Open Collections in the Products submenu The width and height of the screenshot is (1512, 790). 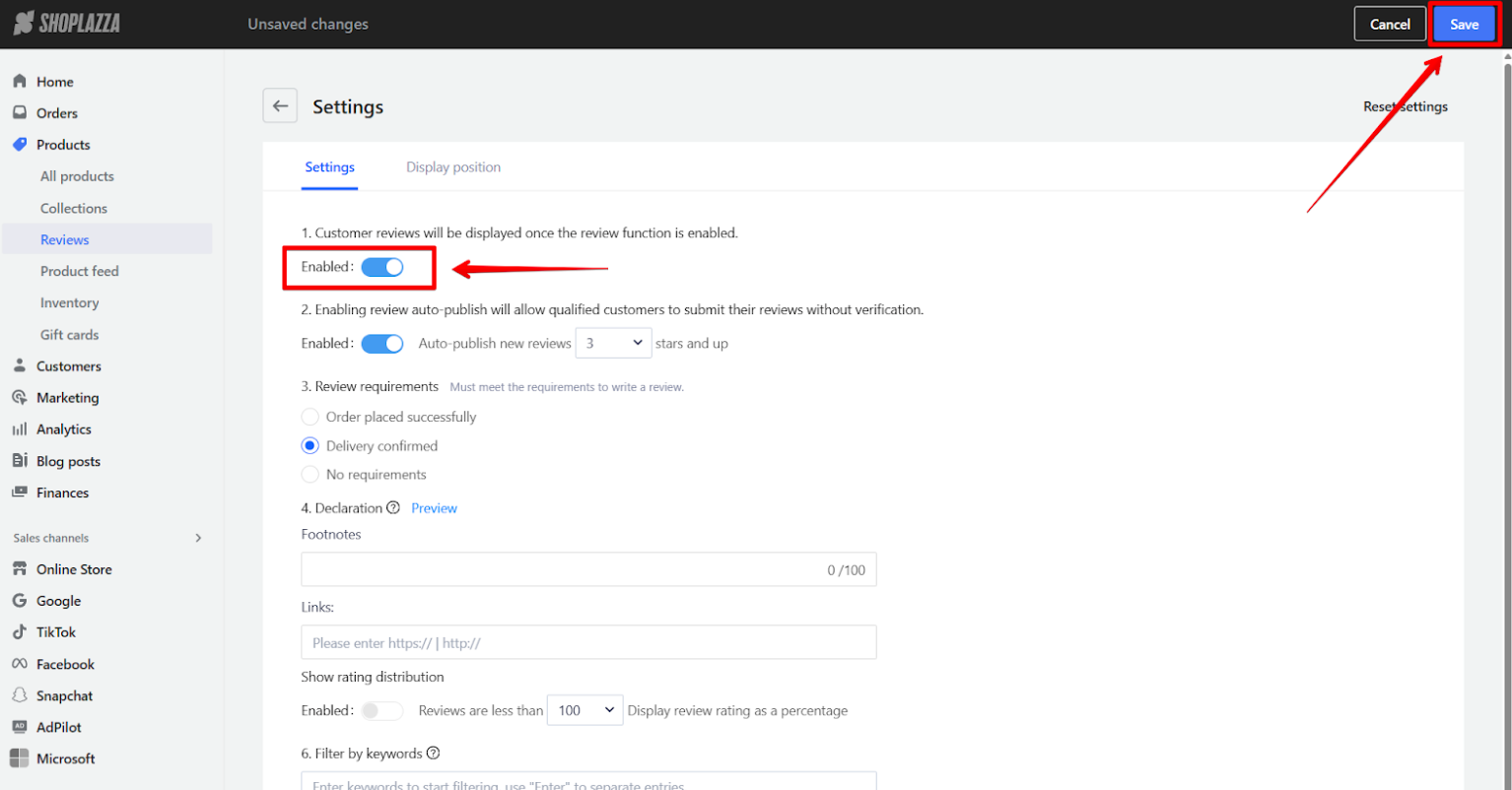74,208
